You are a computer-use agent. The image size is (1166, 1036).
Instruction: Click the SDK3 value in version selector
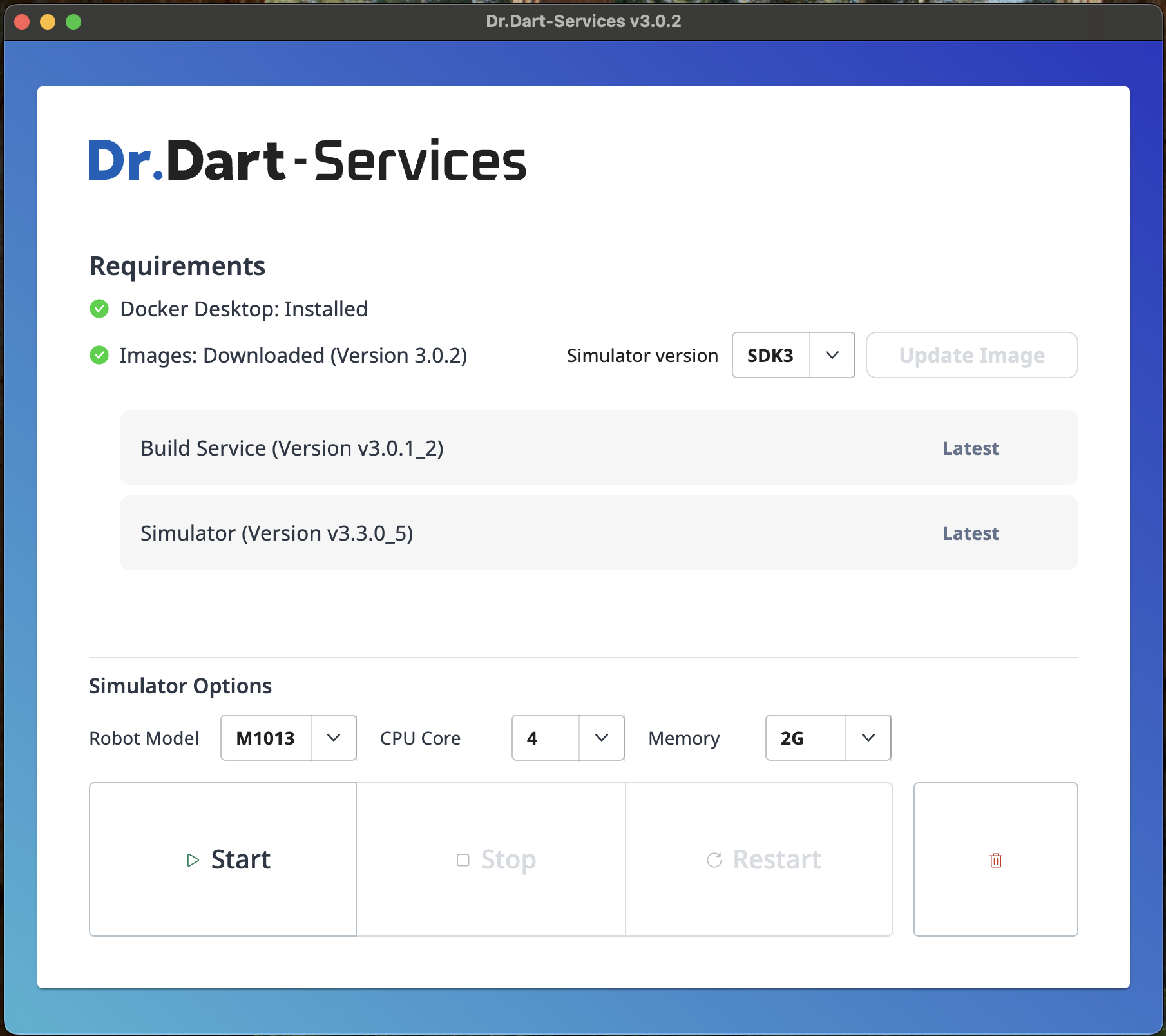click(770, 355)
